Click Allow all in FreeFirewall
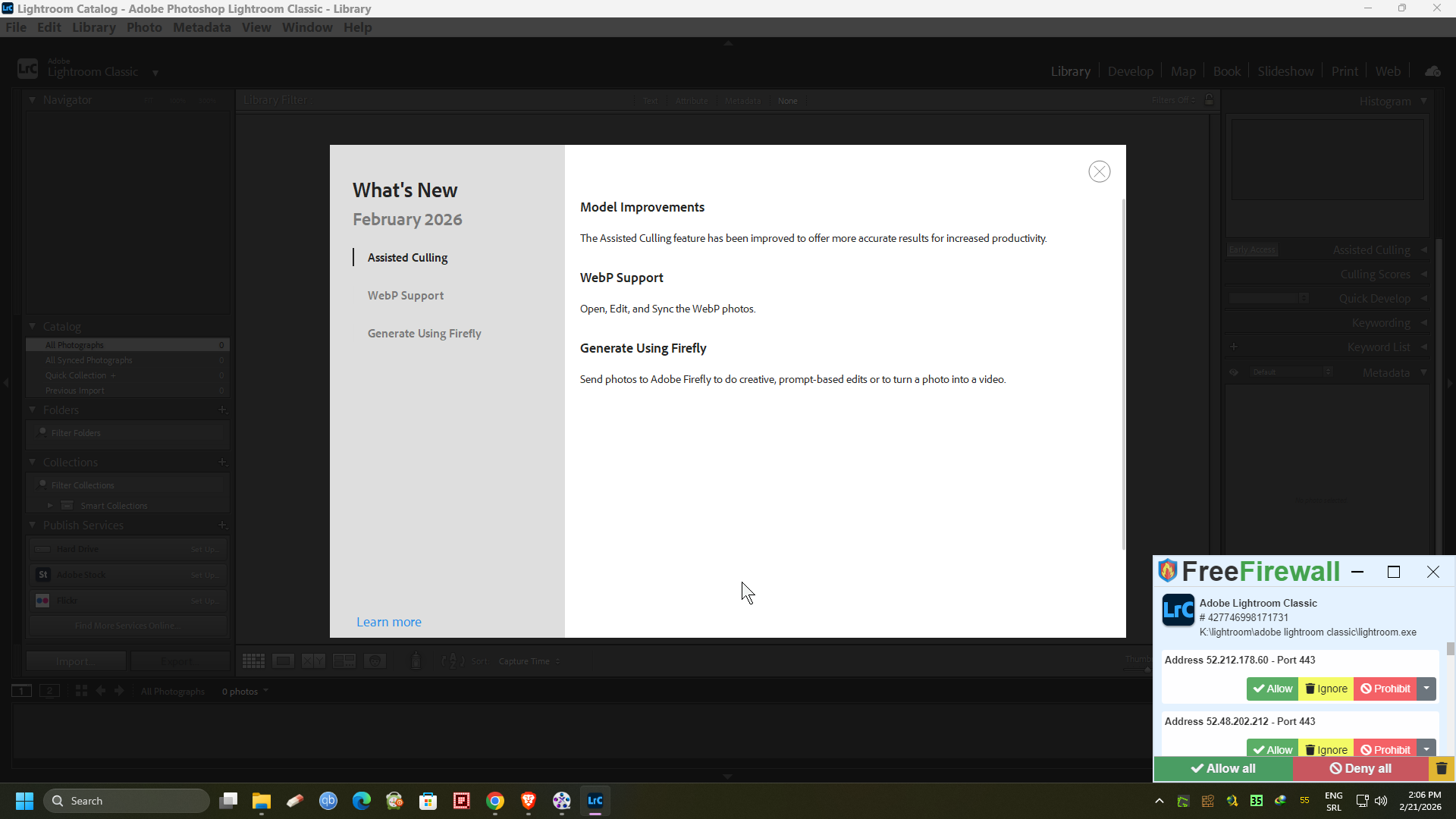This screenshot has height=819, width=1456. click(1223, 768)
